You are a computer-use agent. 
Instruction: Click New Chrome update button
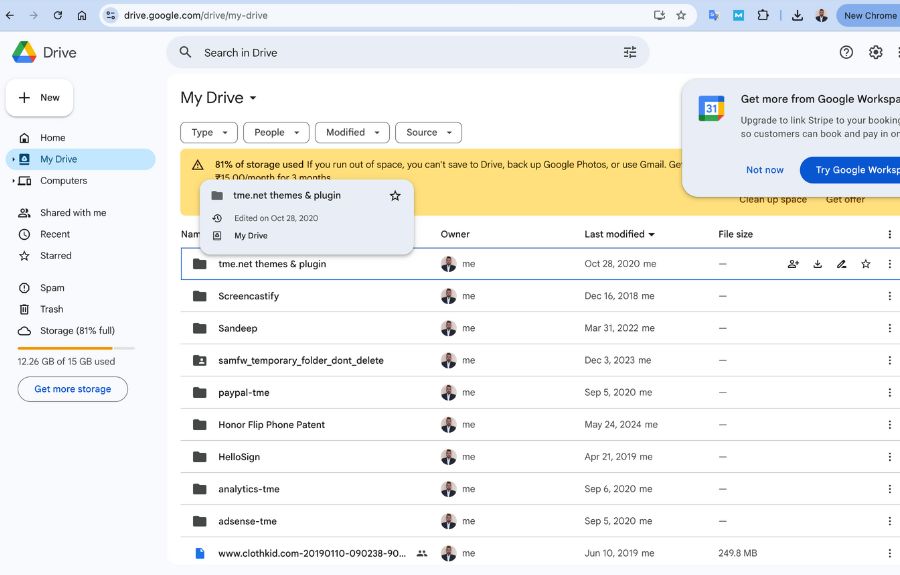pos(868,15)
